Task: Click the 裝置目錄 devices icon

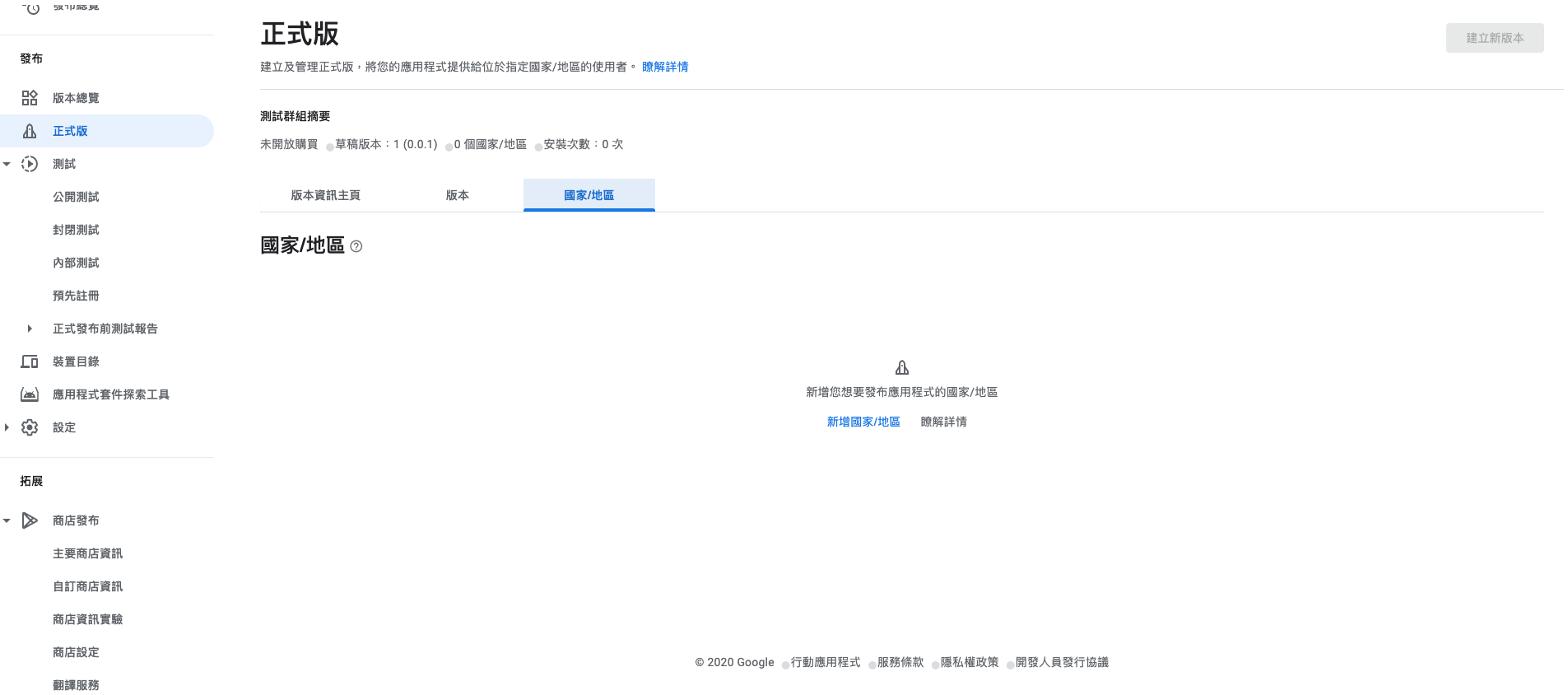Action: point(30,361)
